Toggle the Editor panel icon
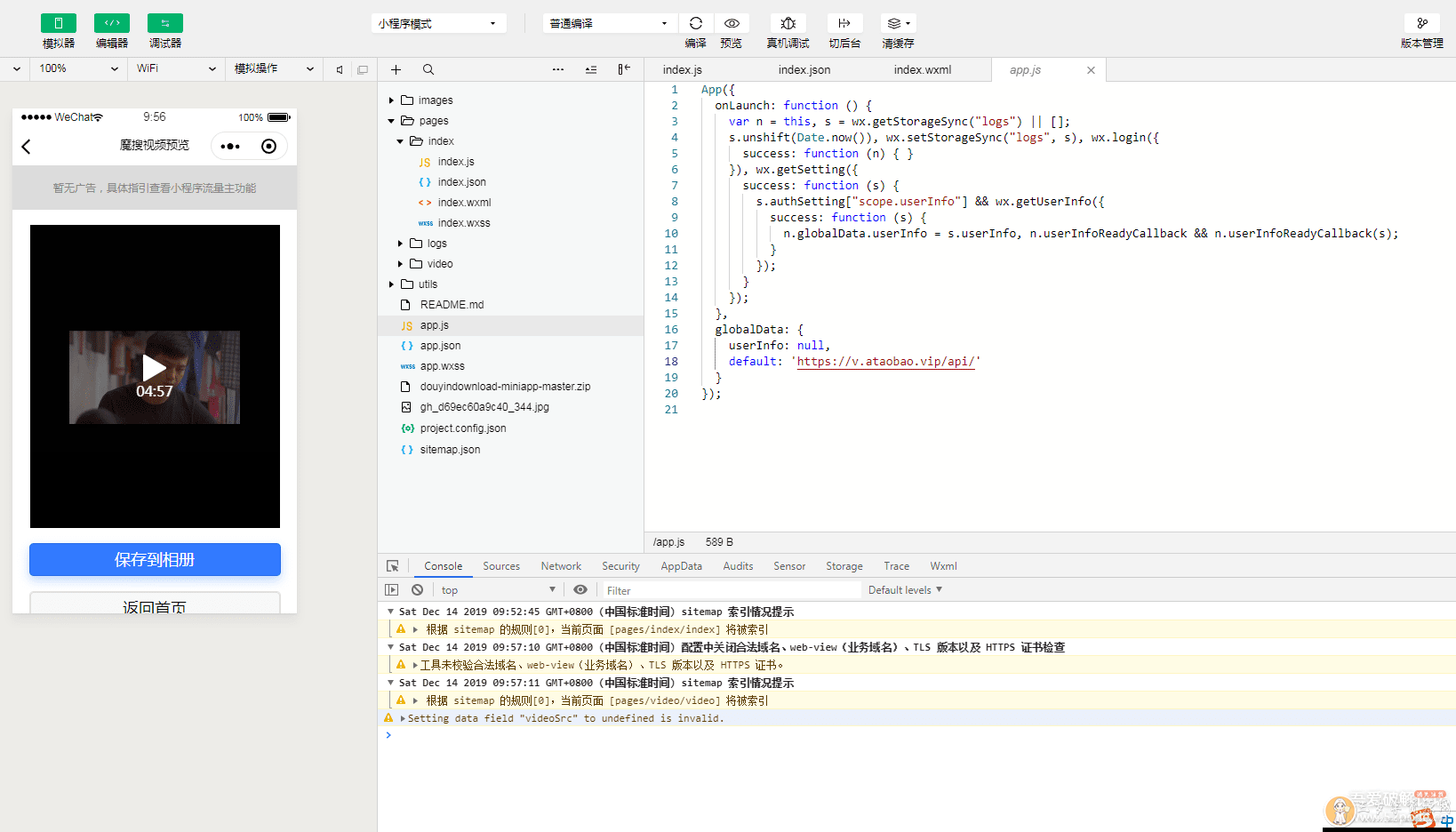 pos(112,23)
